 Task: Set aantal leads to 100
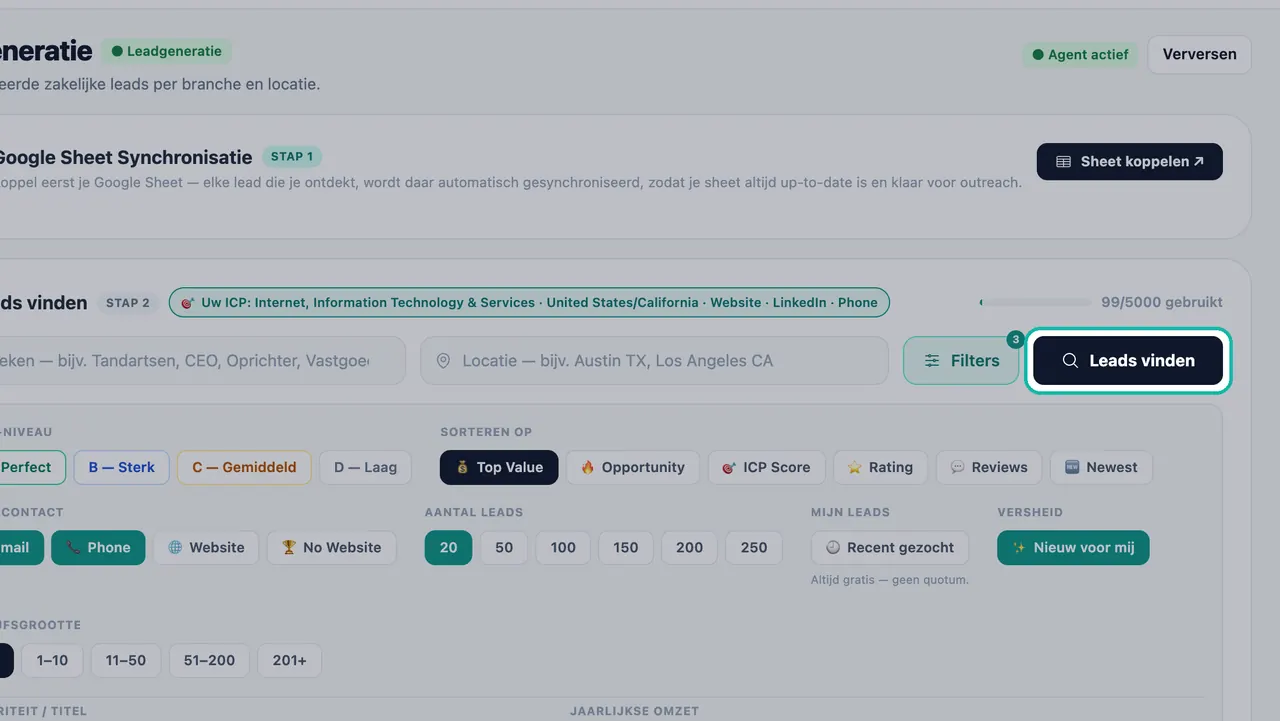(x=563, y=547)
